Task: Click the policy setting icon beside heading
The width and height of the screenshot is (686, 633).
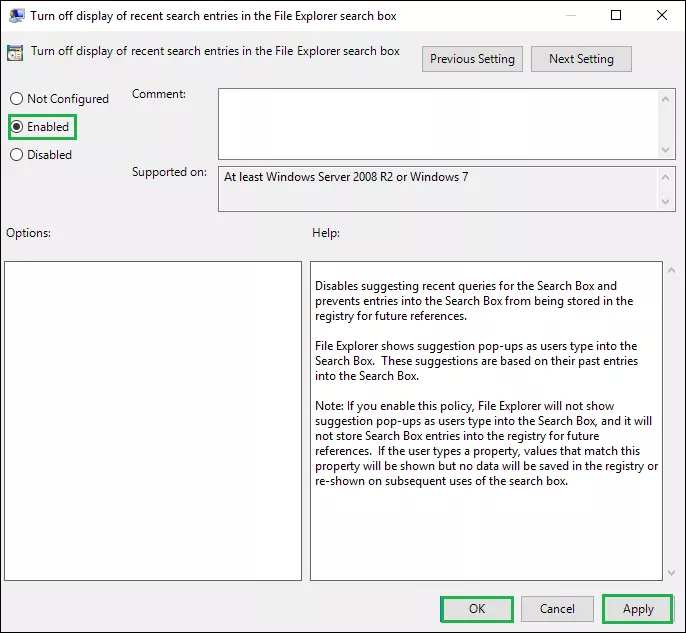Action: click(15, 53)
